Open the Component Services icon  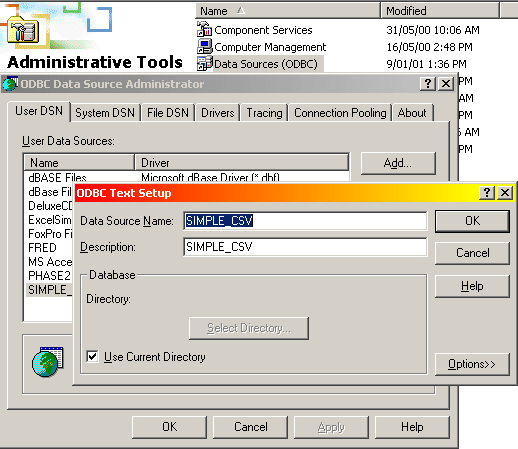[204, 29]
